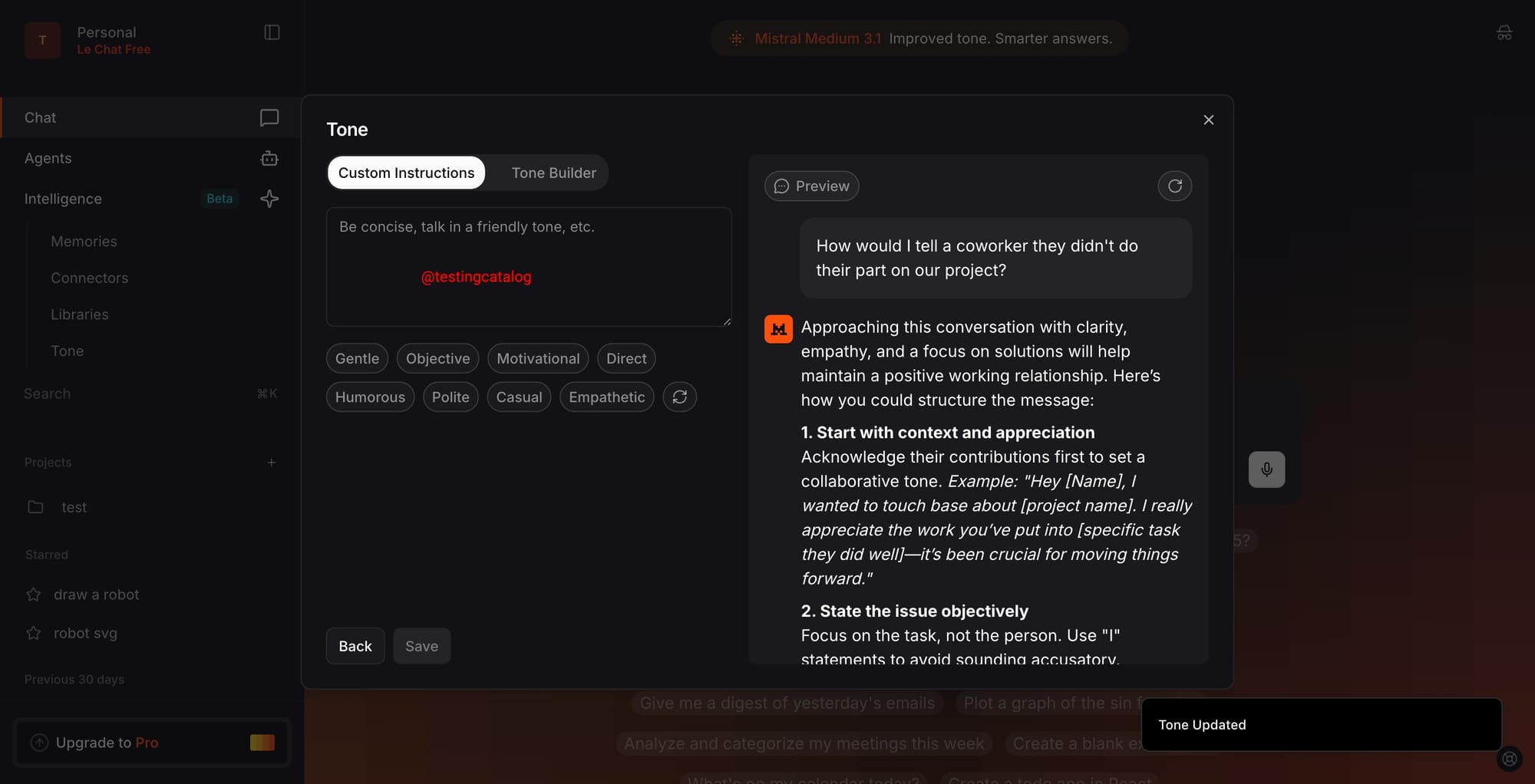Open the draw a robot chat

(97, 595)
